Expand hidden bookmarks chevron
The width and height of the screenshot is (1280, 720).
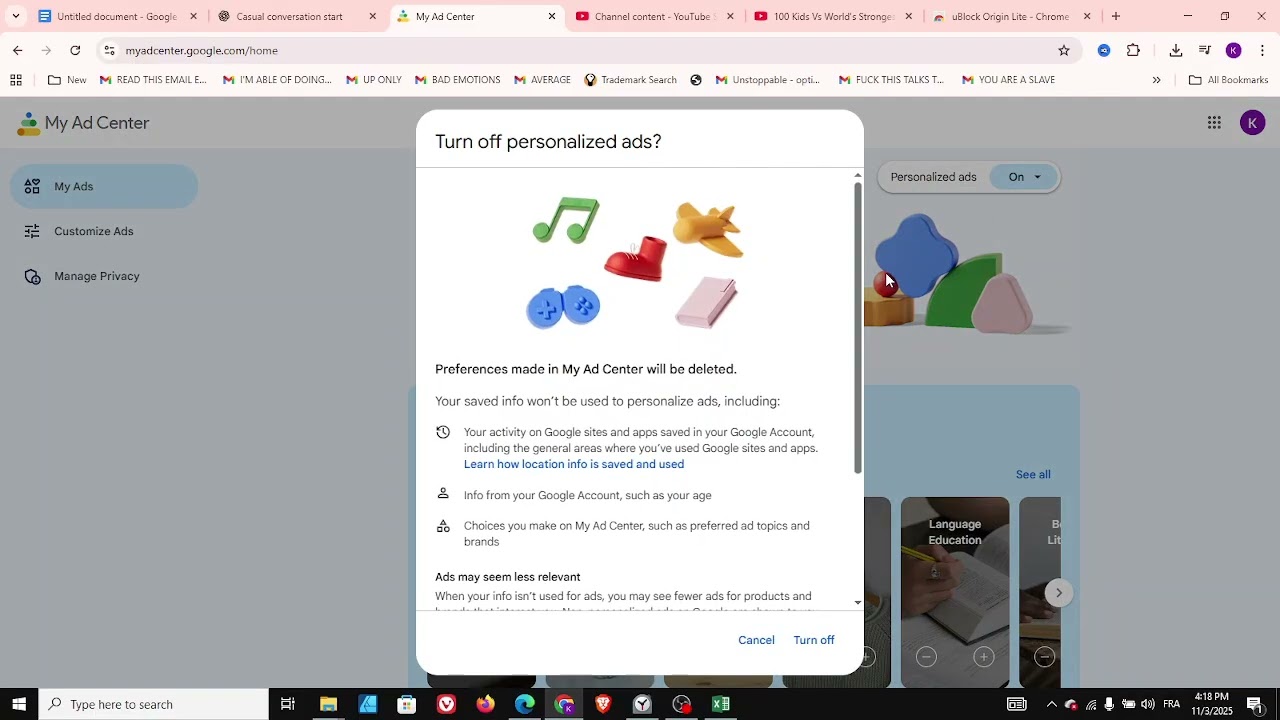[1157, 80]
